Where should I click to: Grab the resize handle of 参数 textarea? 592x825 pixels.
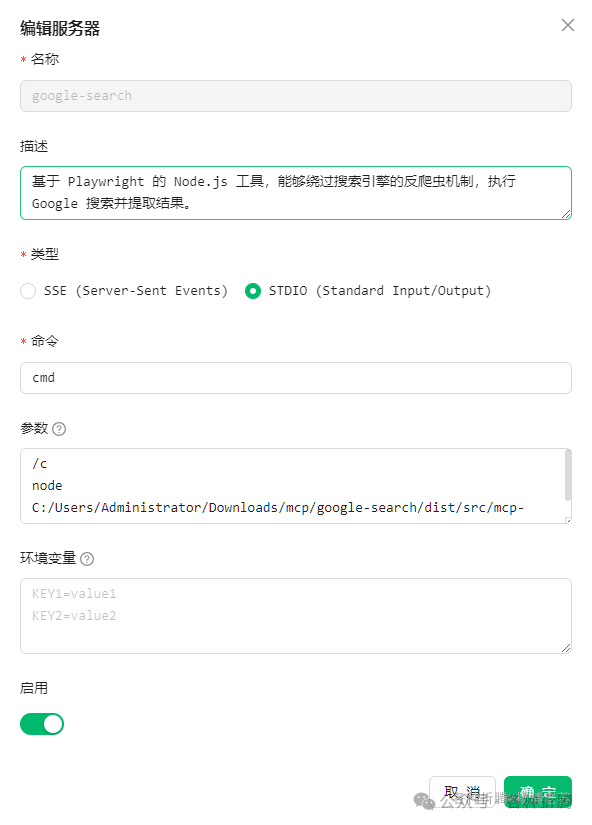point(568,520)
